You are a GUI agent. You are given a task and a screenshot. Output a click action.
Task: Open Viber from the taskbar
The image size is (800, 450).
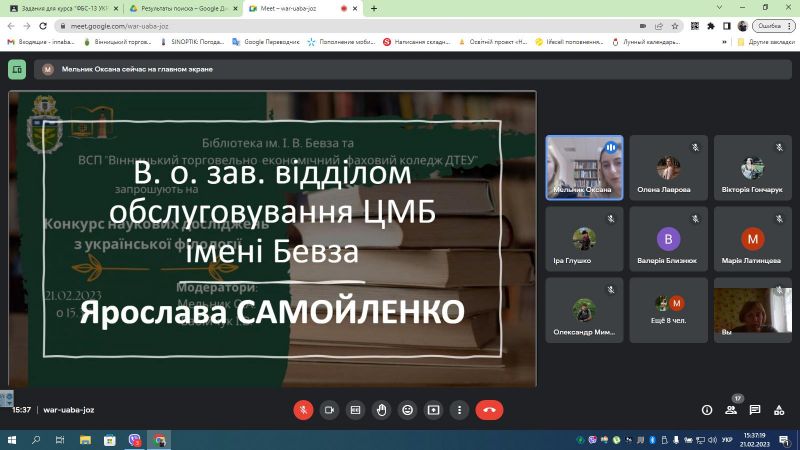click(x=134, y=440)
